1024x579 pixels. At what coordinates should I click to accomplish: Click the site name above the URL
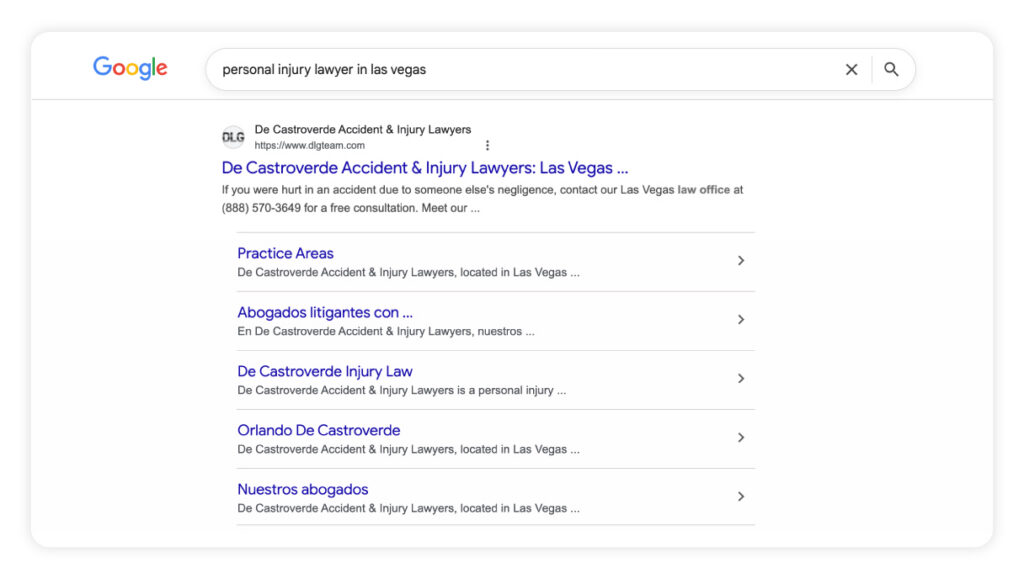click(x=362, y=129)
